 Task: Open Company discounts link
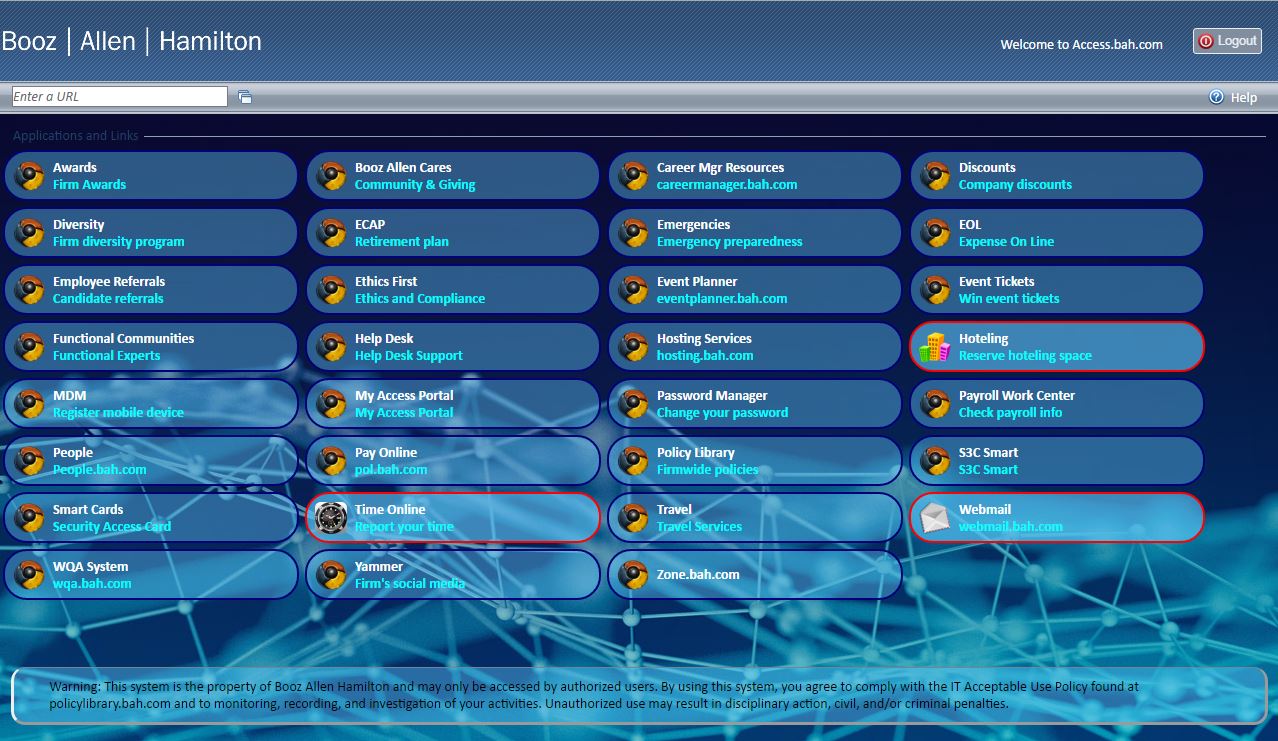coord(1015,185)
